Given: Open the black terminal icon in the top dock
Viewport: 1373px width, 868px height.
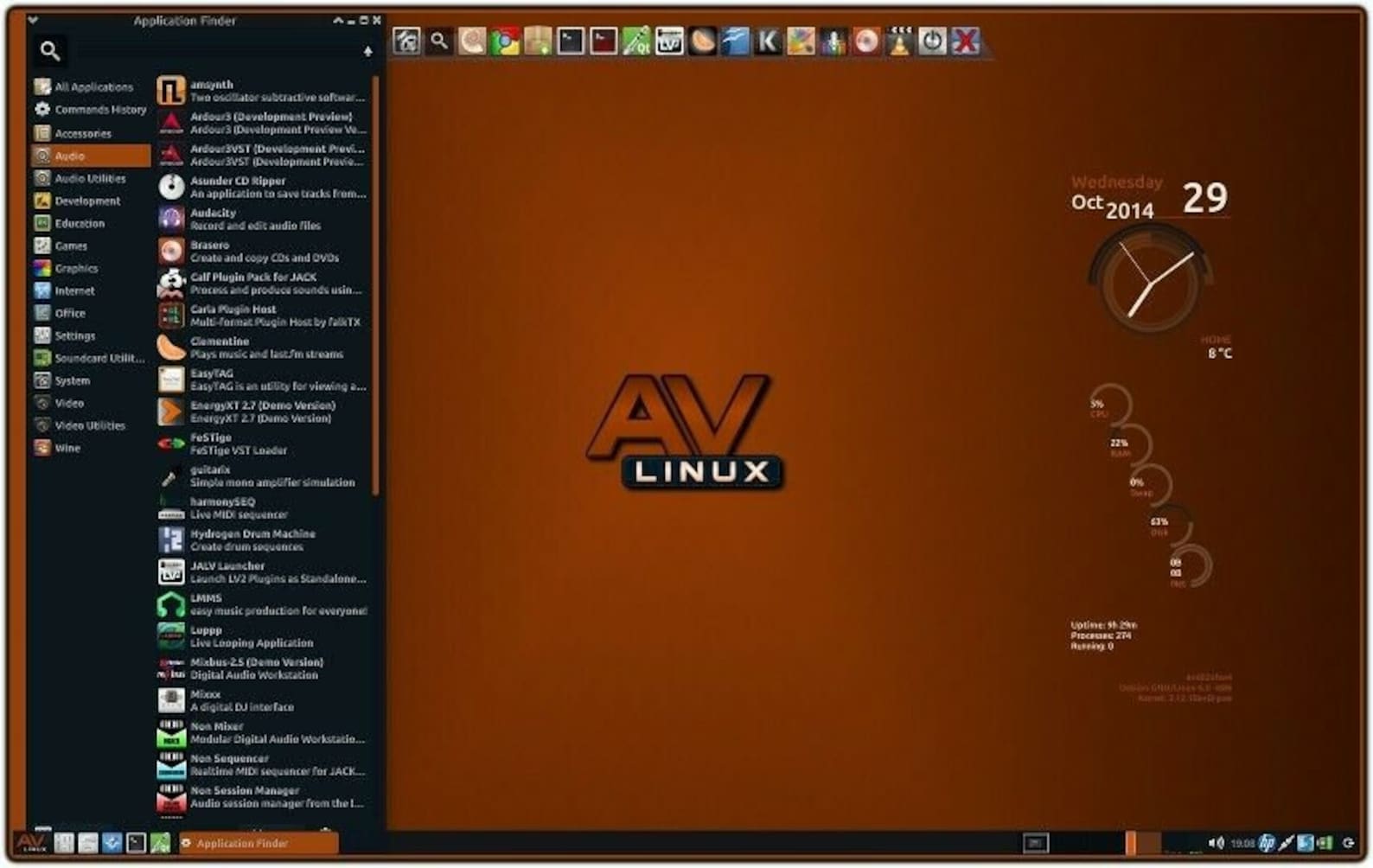Looking at the screenshot, I should [571, 41].
